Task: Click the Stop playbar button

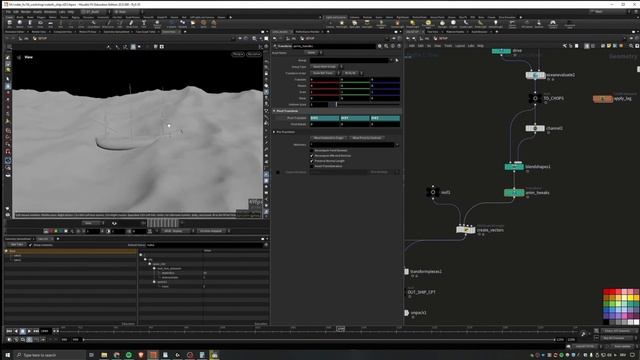Action: click(23, 331)
